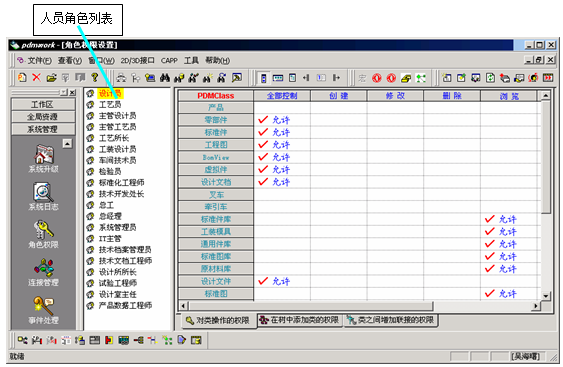Click the sidebar scroll-up arrow
Image resolution: width=563 pixels, height=367 pixels.
tap(68, 144)
